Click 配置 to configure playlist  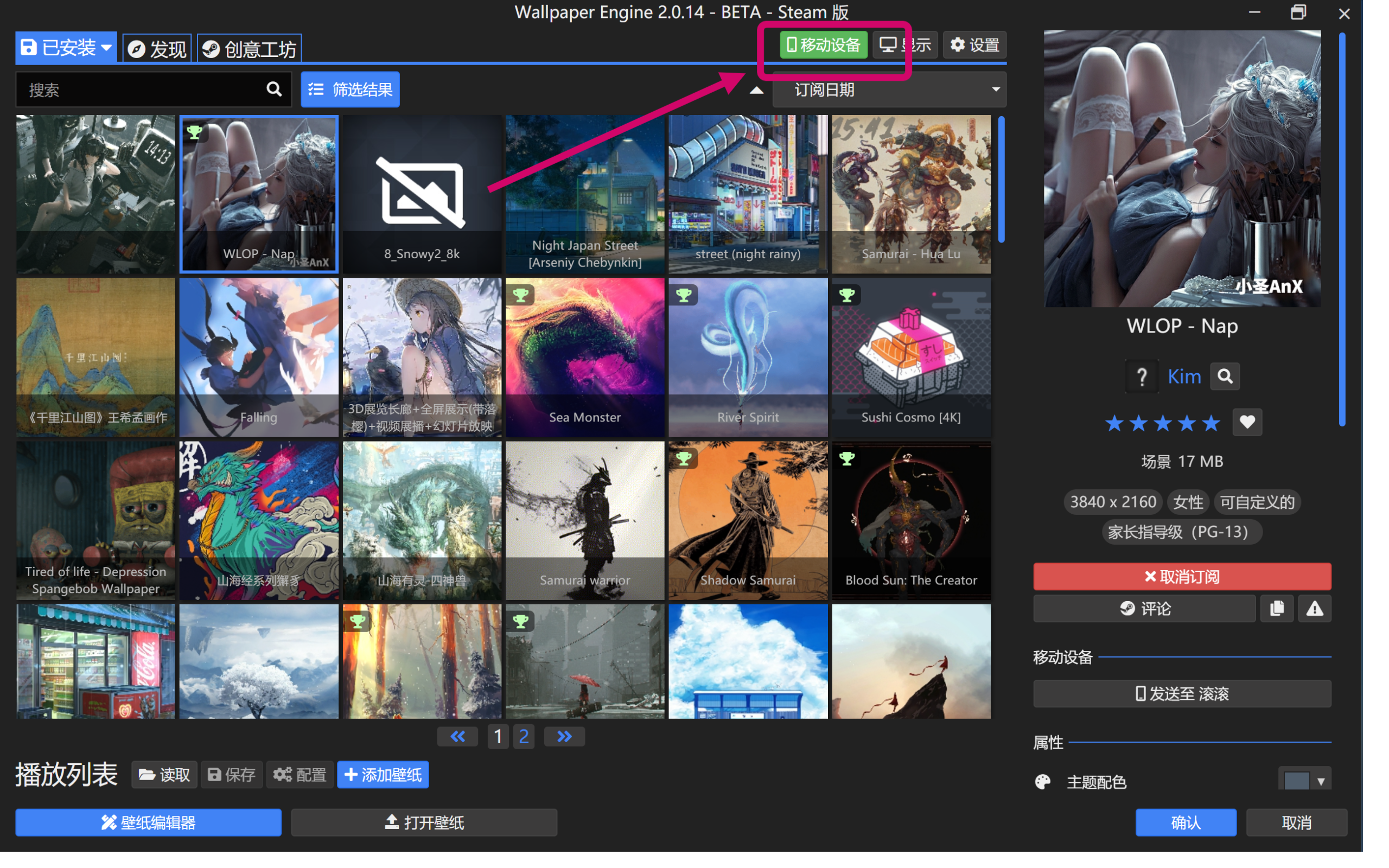300,775
